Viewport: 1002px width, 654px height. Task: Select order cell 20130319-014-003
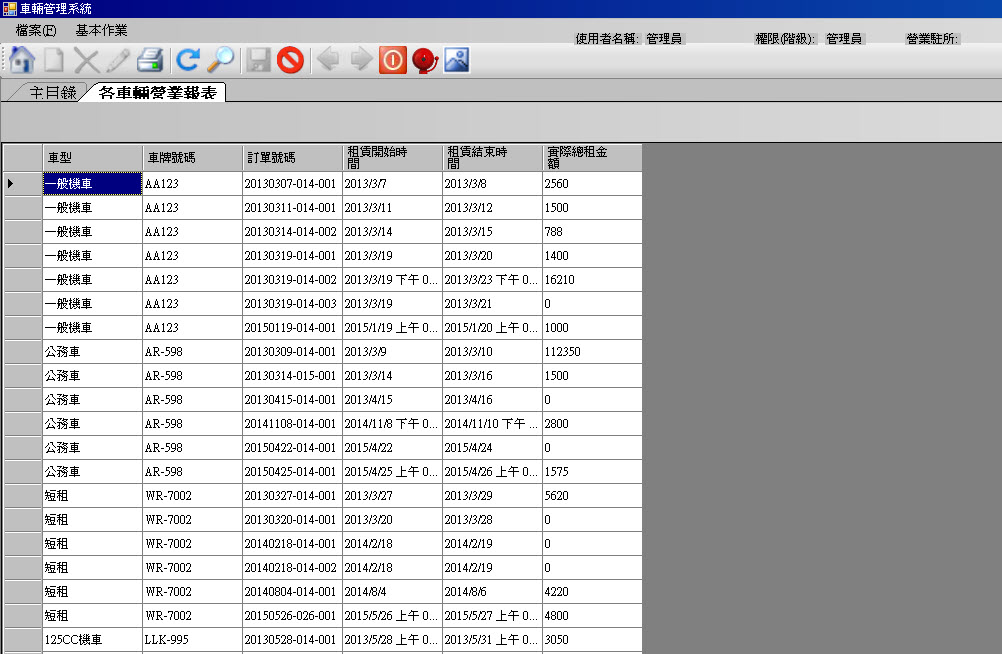pos(293,304)
